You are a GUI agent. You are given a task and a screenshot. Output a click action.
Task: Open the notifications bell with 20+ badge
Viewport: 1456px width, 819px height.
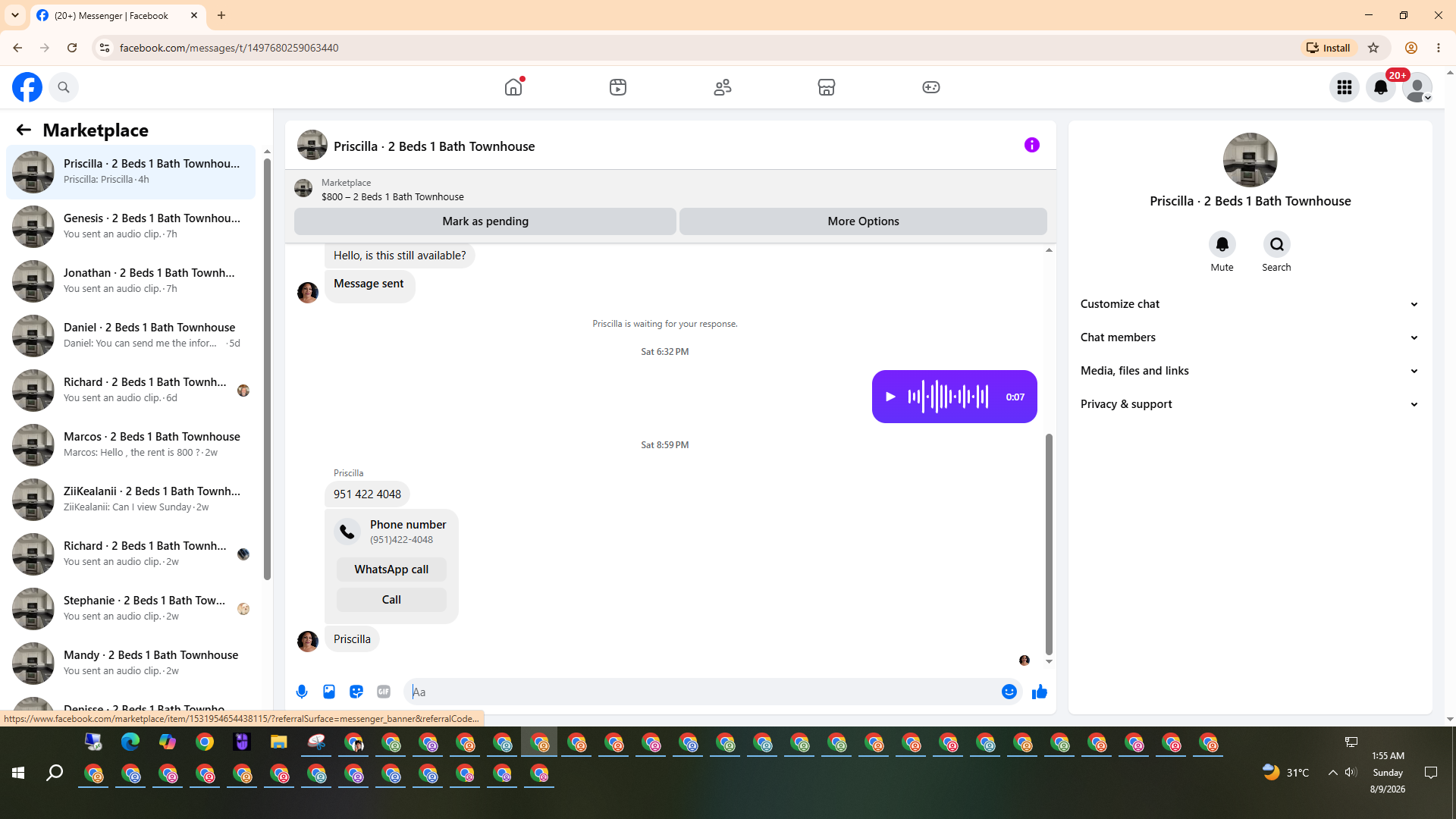point(1381,87)
